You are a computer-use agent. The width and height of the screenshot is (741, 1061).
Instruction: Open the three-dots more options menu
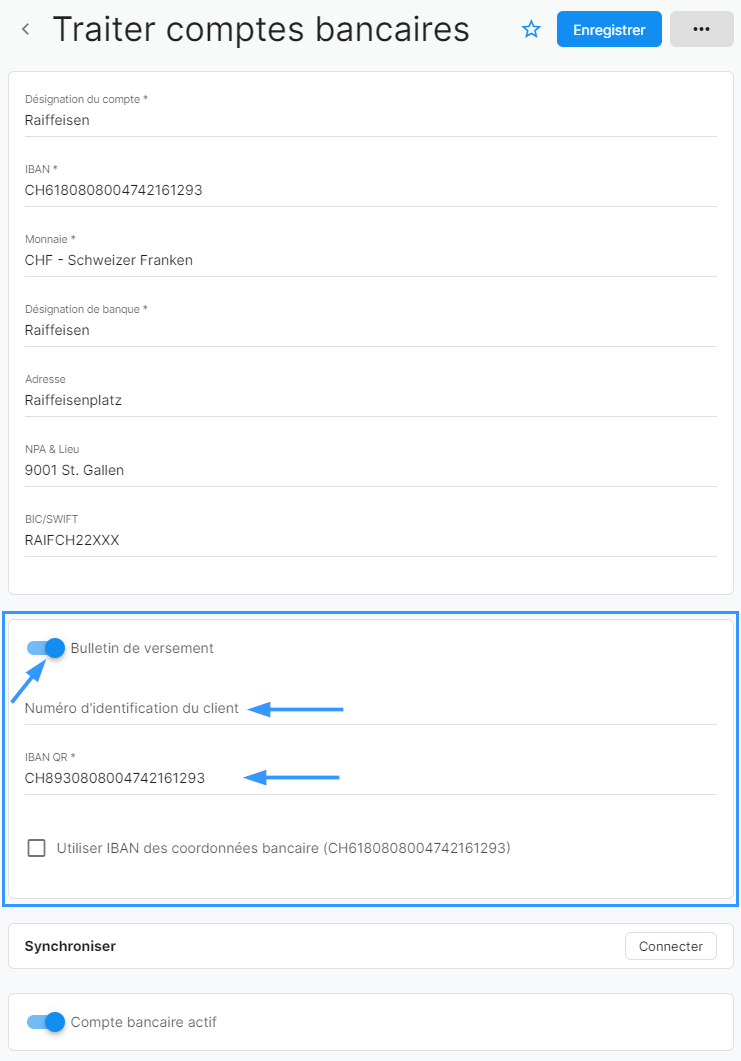click(x=702, y=29)
